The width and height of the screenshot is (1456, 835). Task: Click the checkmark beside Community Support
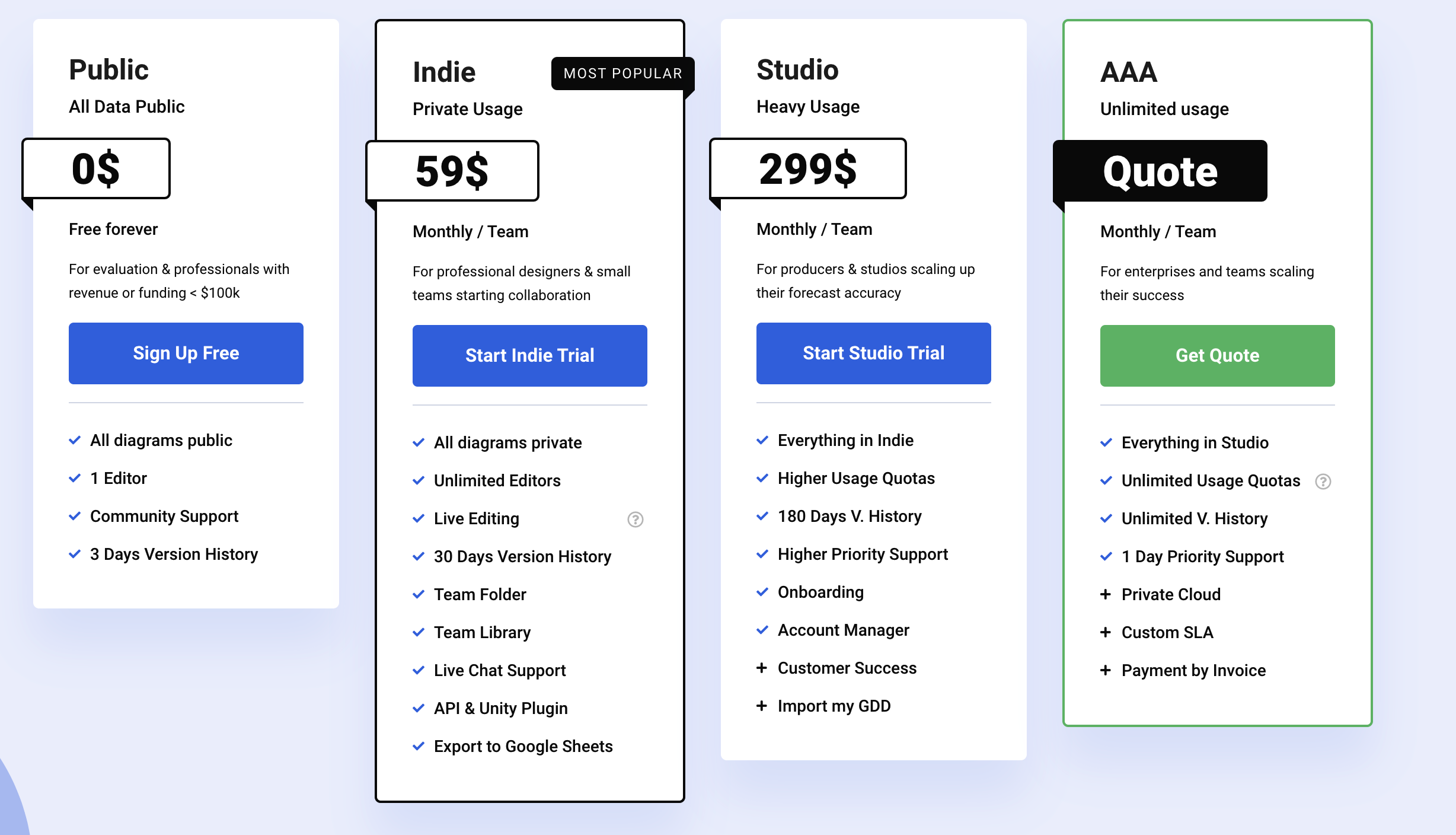(x=75, y=516)
